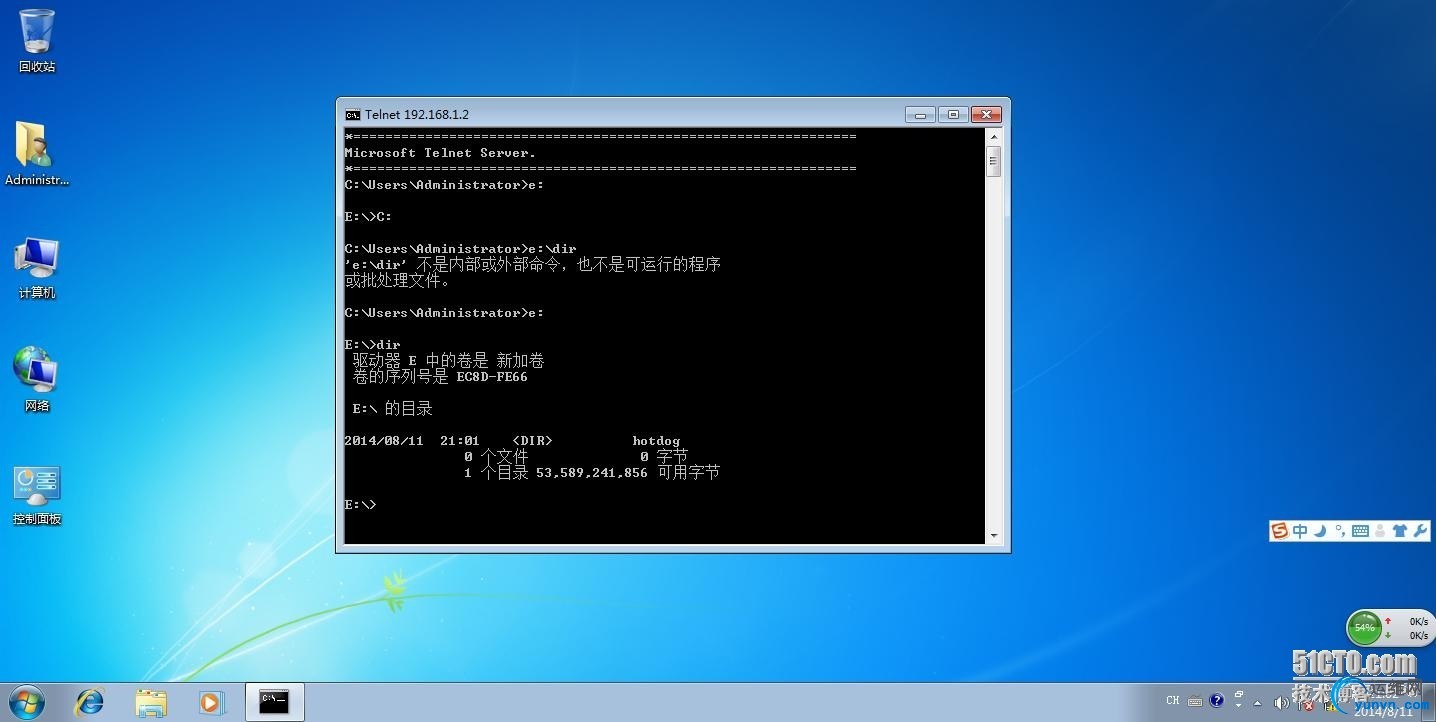Click the Telnet vertical scrollbar thumb

[993, 161]
